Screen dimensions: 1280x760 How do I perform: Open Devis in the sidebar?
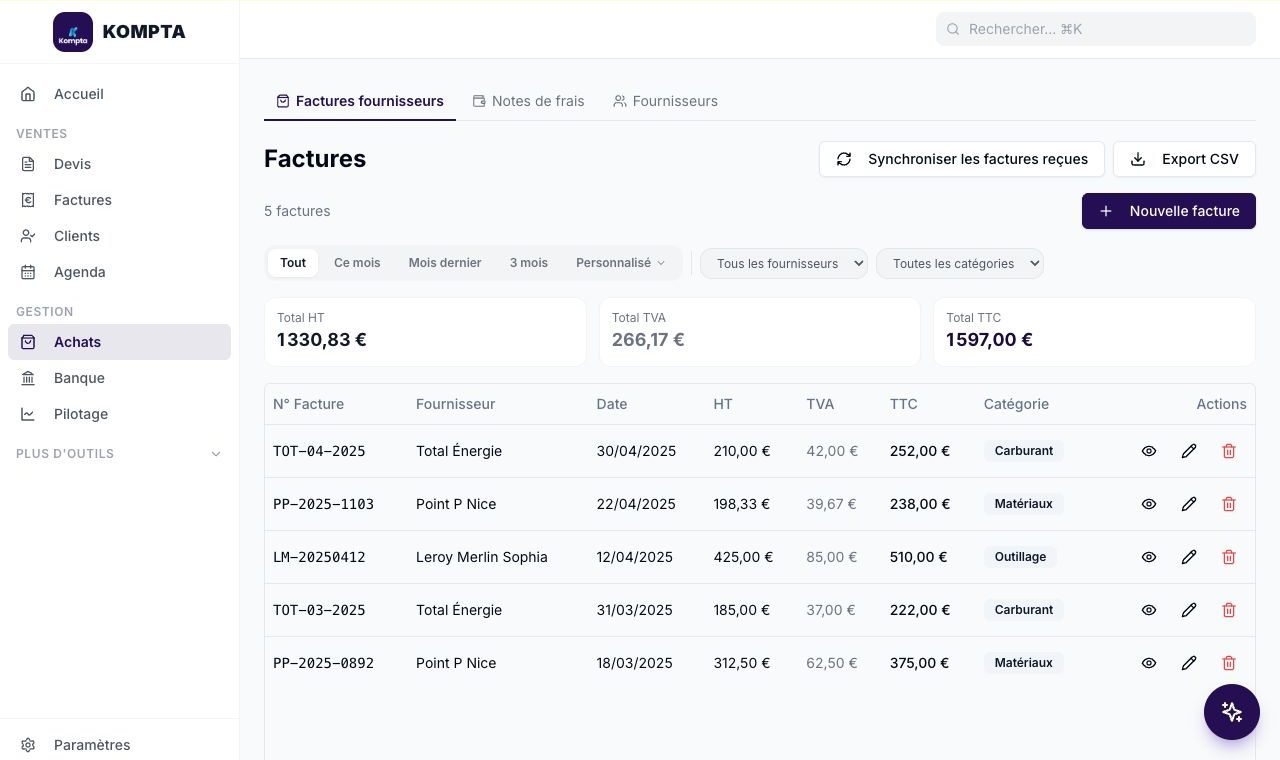[x=119, y=164]
